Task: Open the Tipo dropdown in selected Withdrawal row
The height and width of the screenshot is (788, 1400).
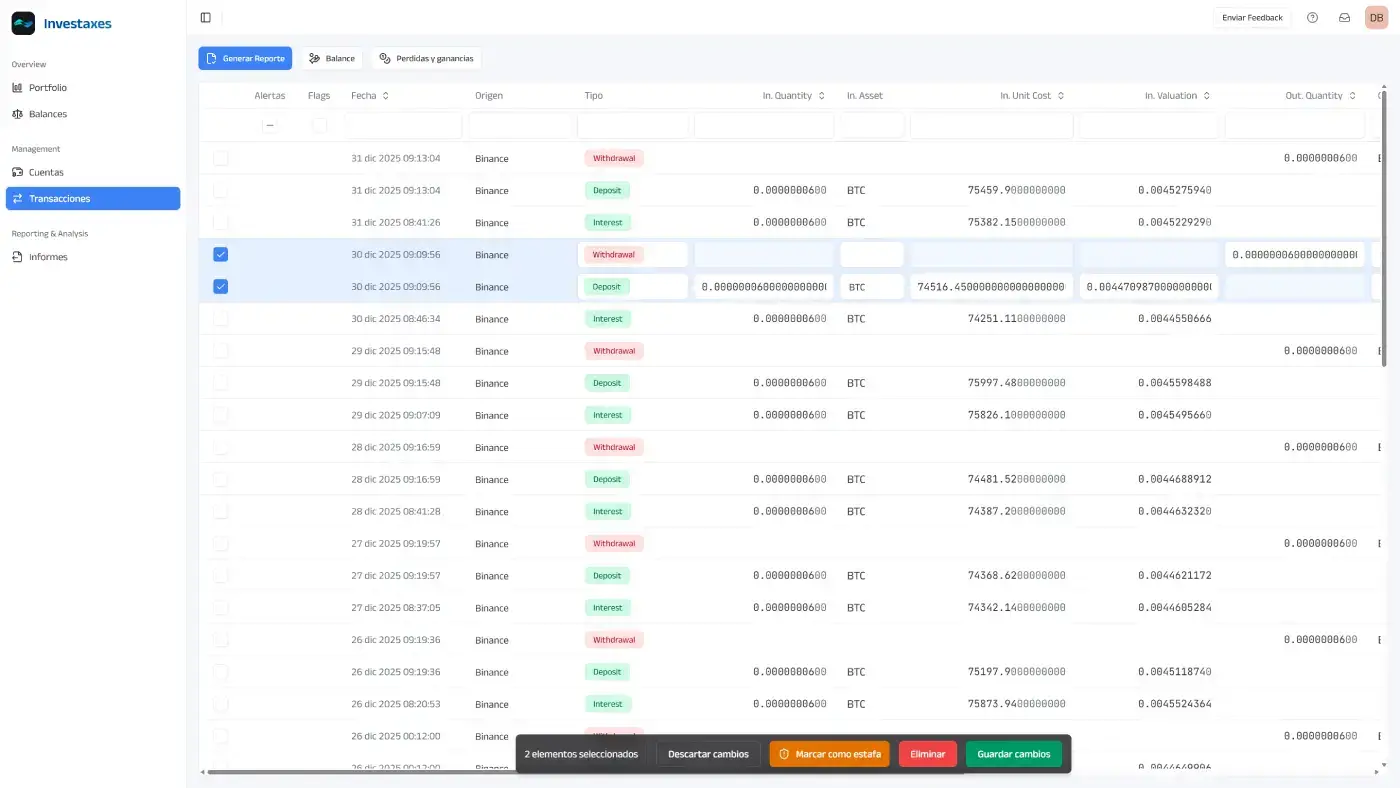Action: (633, 254)
